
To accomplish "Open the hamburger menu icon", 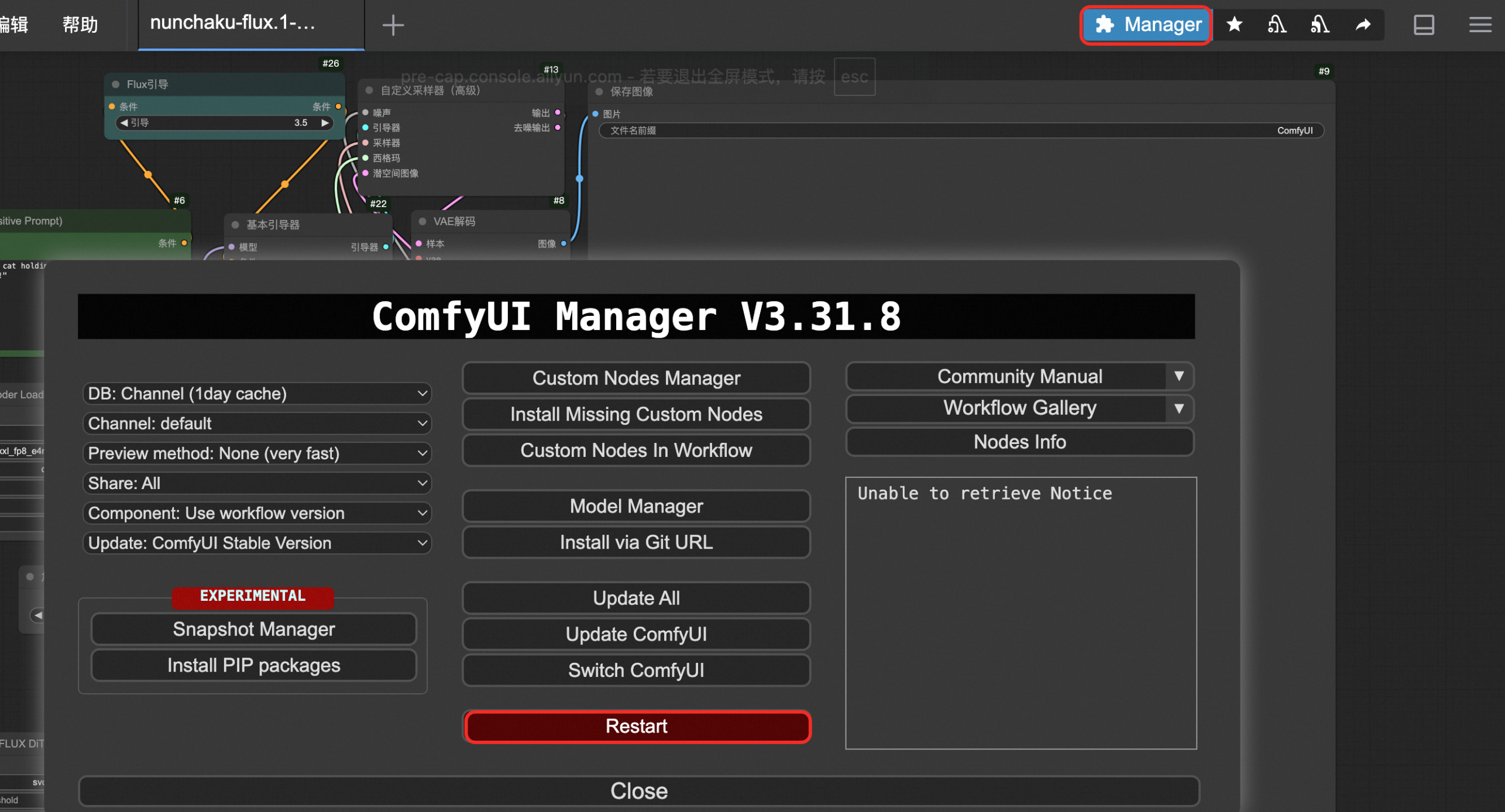I will [1480, 25].
